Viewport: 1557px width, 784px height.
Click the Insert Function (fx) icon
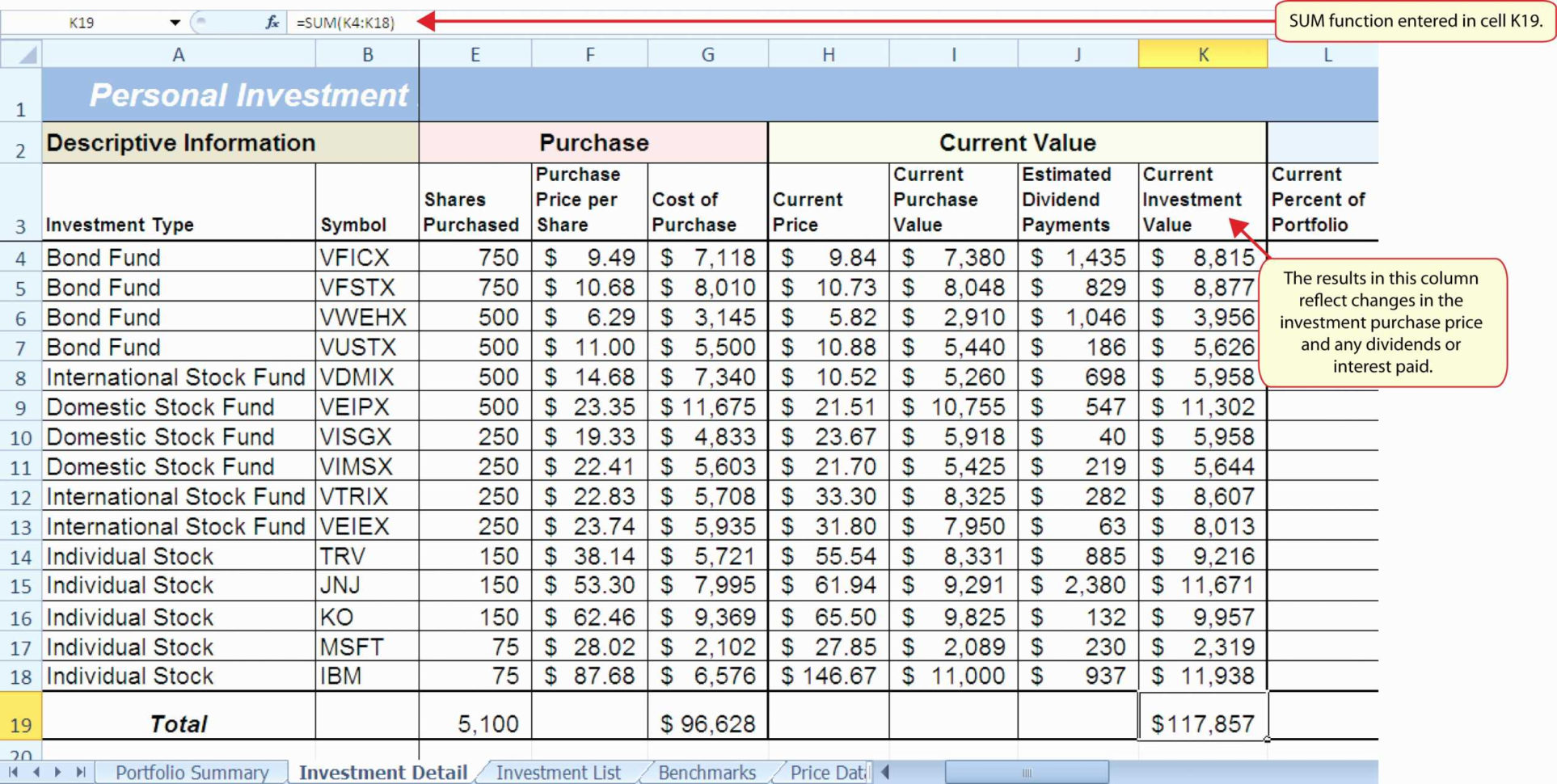point(272,22)
